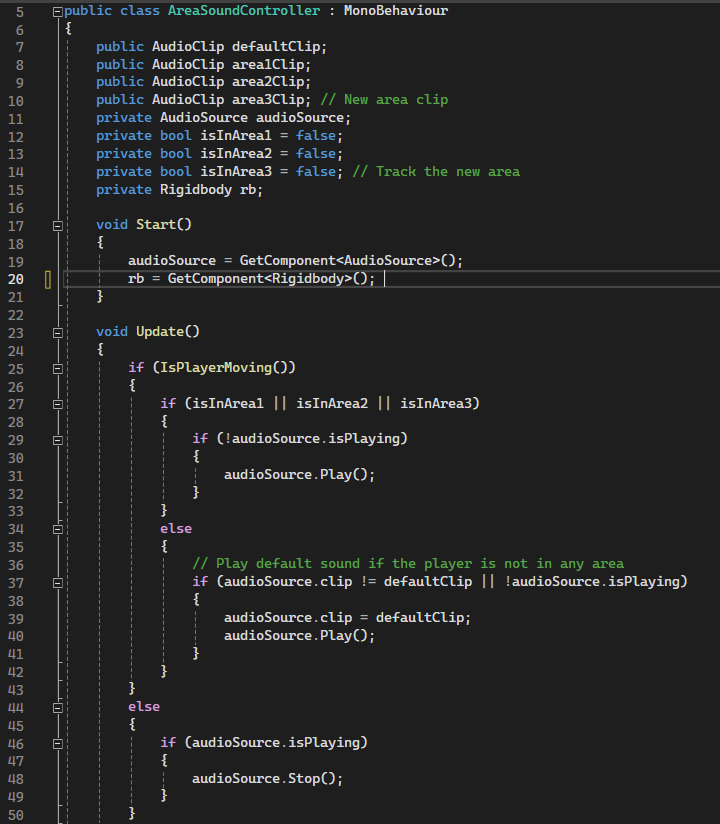The height and width of the screenshot is (824, 720).
Task: Click the '// New area clip' comment
Action: pos(384,100)
